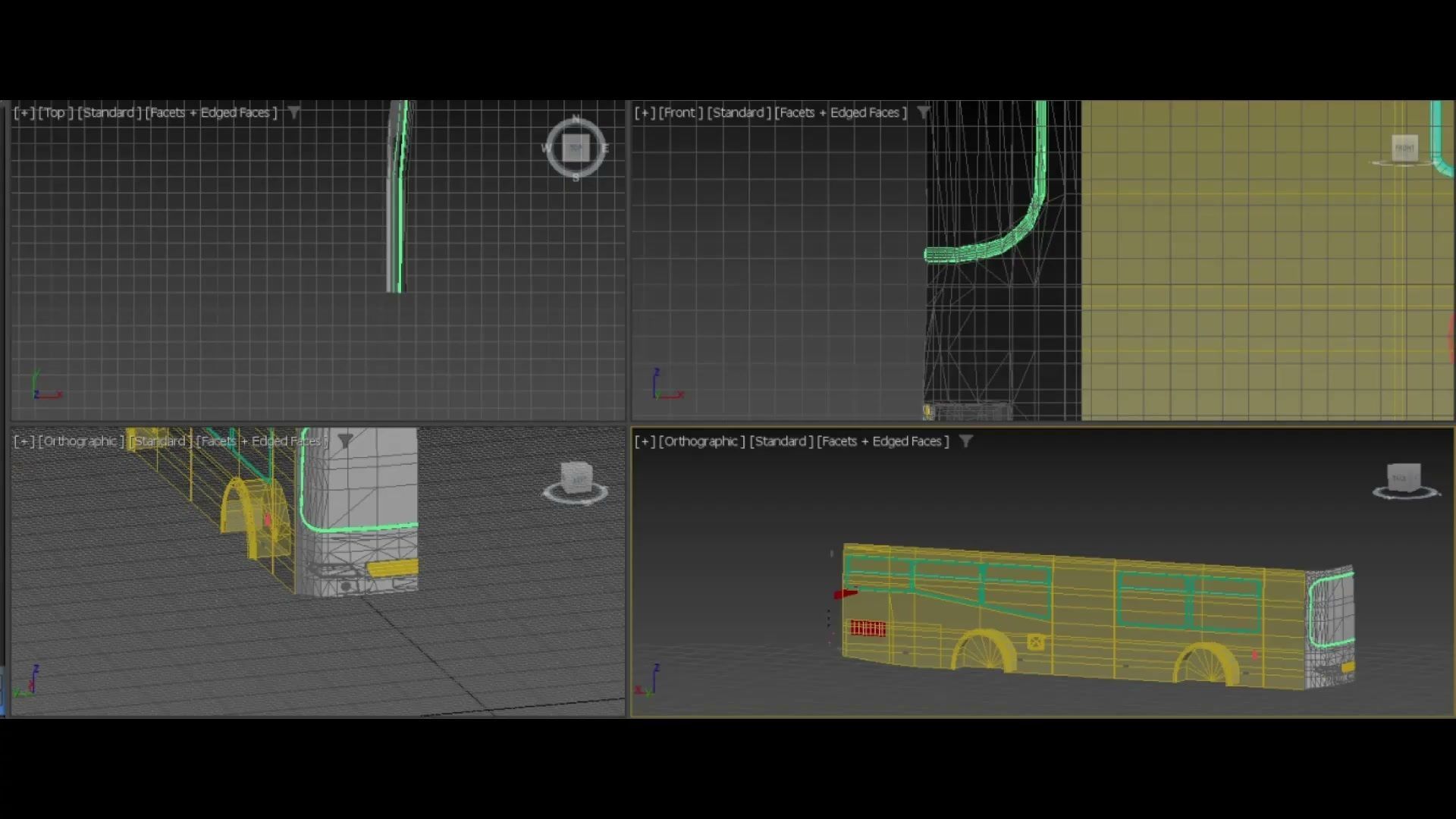This screenshot has height=819, width=1456.
Task: Open the [+] general menu of Top viewport
Action: pyautogui.click(x=24, y=112)
